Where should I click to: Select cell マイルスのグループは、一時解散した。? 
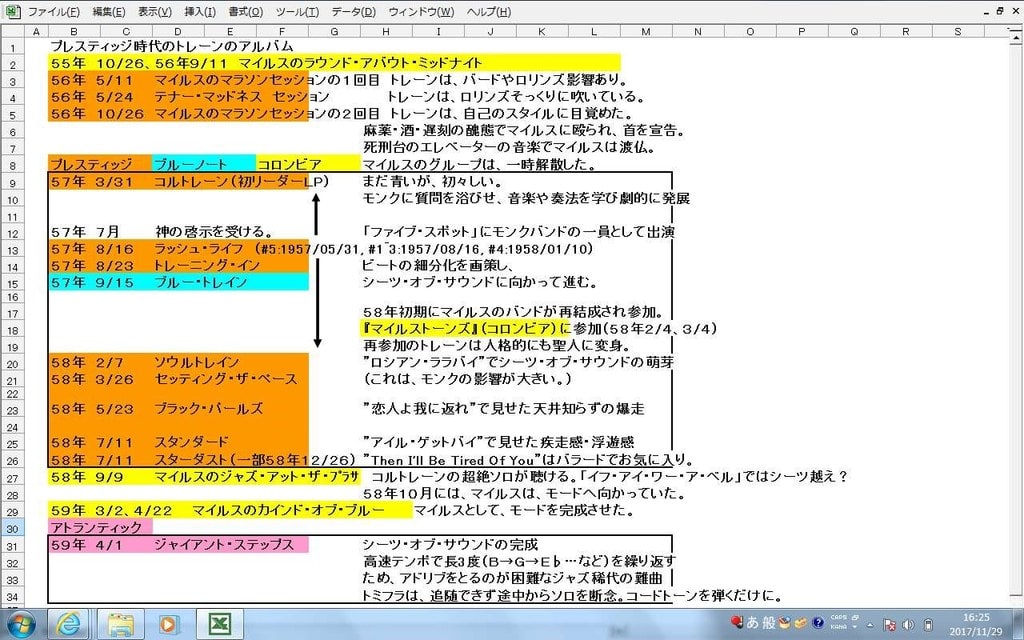[x=479, y=164]
